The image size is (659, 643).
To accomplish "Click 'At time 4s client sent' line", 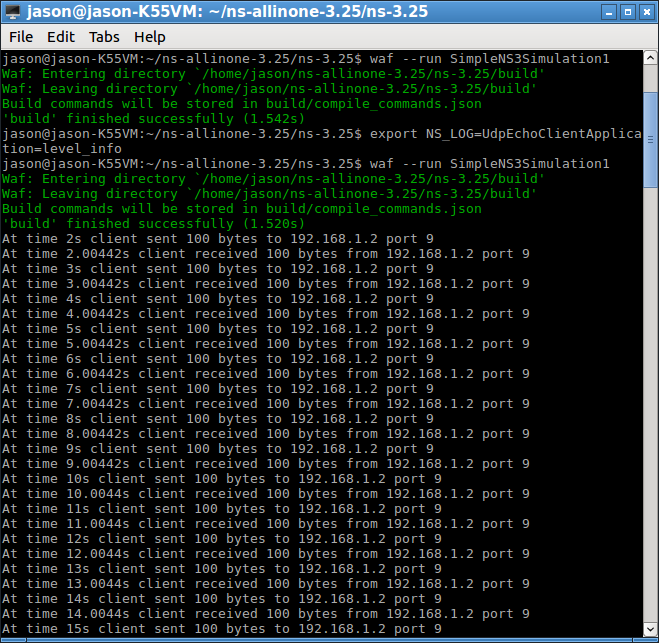I will (218, 299).
